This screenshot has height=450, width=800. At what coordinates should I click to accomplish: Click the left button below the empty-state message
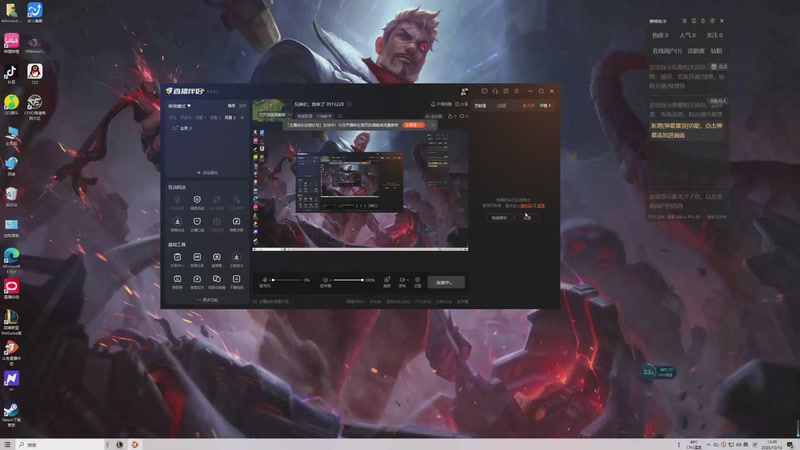pos(499,217)
